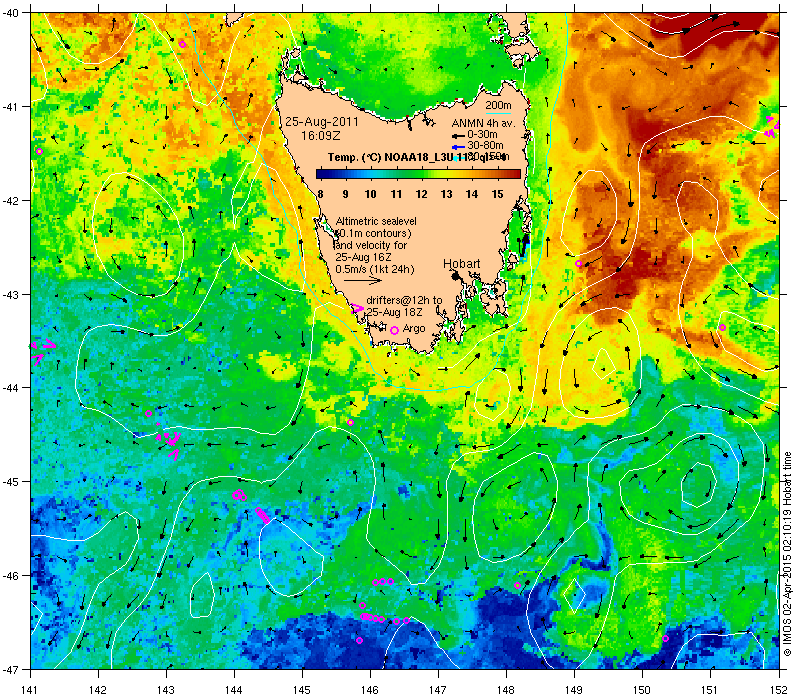
Task: Click the longitude axis label 147
Action: pyautogui.click(x=438, y=690)
